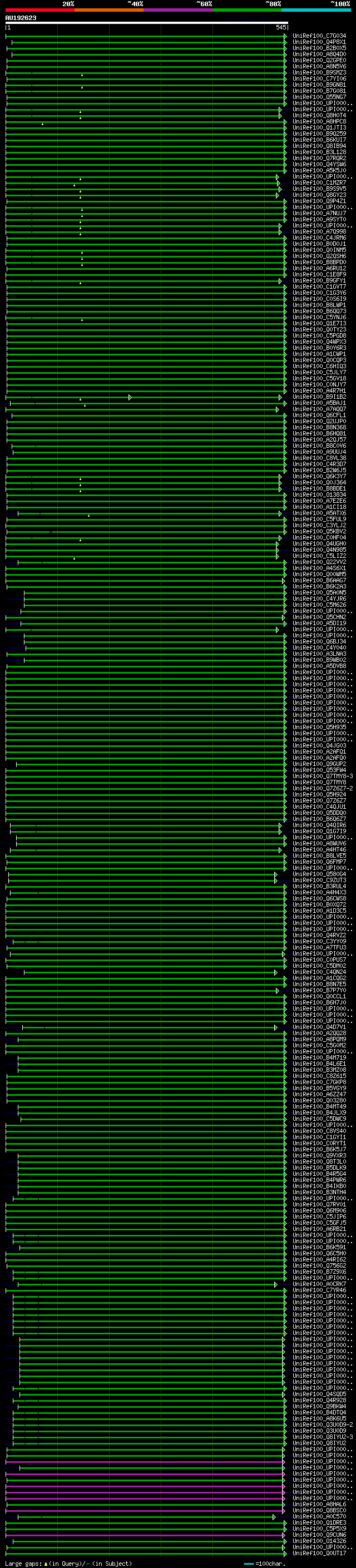356x1568 pixels.
Task: Click the UniRef100_B7P7Y0 hit label
Action: 319,990
